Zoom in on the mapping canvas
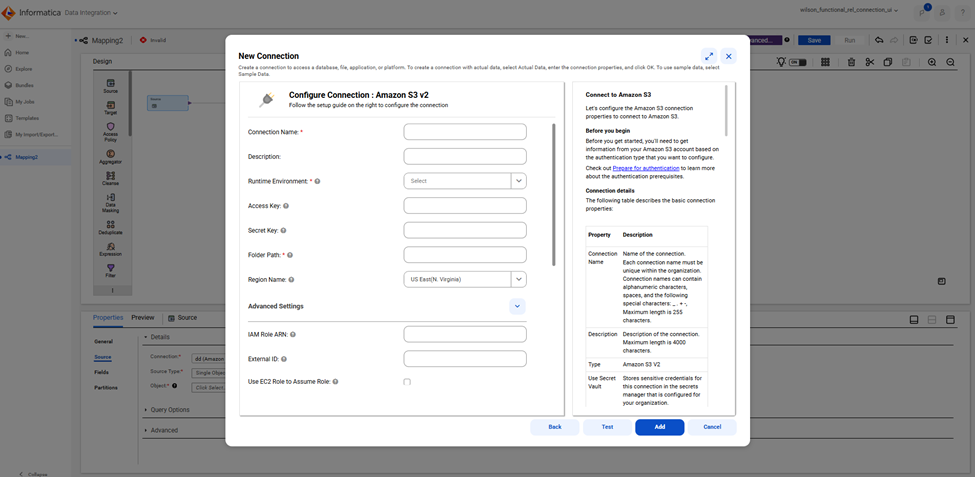 point(932,62)
